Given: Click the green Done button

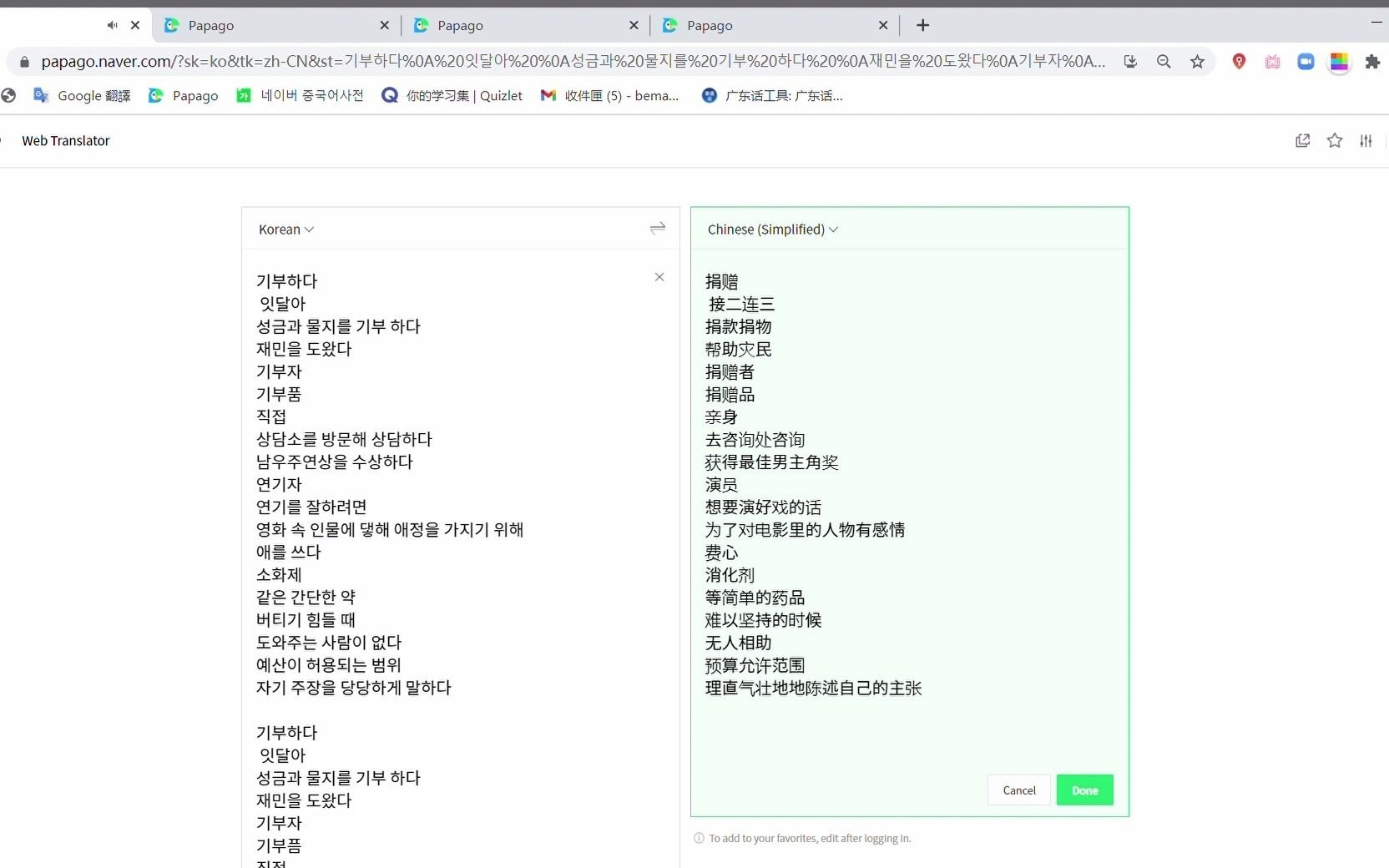Looking at the screenshot, I should click(1085, 790).
